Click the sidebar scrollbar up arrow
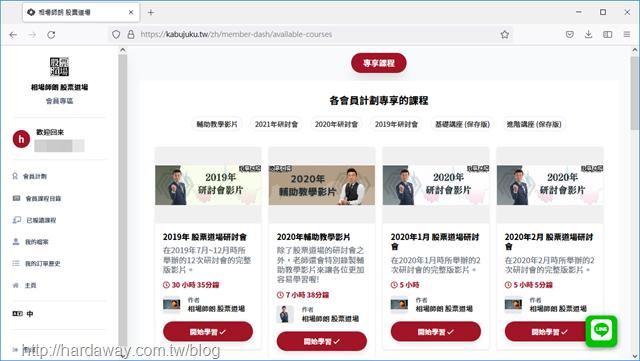Screen dimensions: 640x361 (122, 50)
